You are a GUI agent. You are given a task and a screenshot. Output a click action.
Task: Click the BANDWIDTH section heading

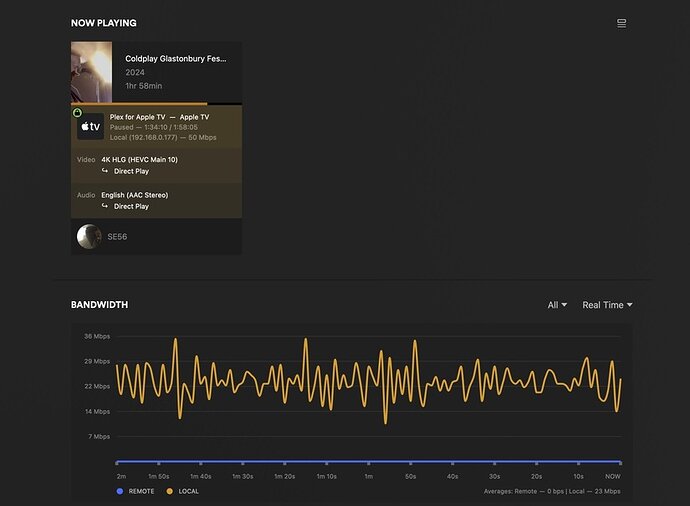(99, 304)
